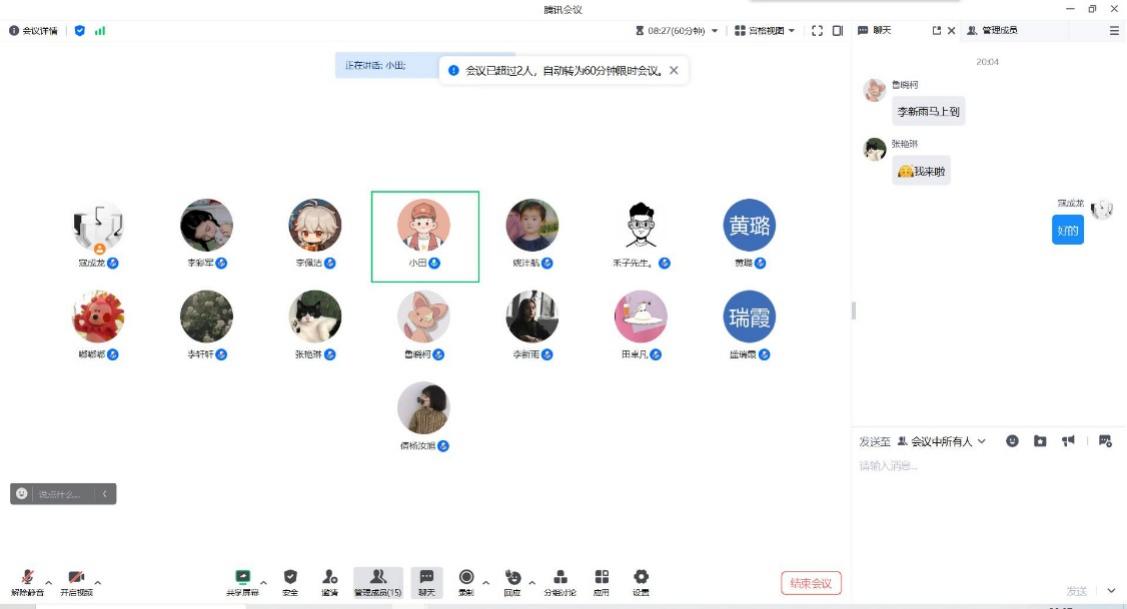This screenshot has width=1127, height=609.
Task: Open the 会议中所有人 recipient dropdown
Action: 942,441
